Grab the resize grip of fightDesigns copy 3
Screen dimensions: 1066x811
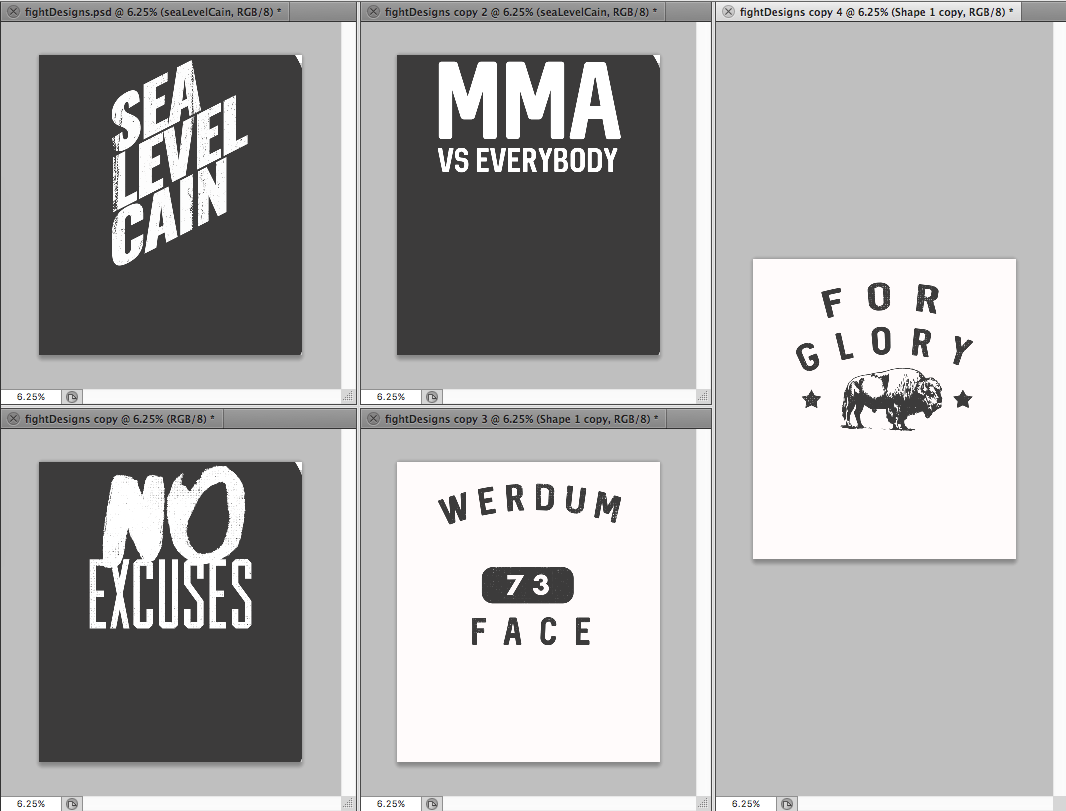coord(703,804)
